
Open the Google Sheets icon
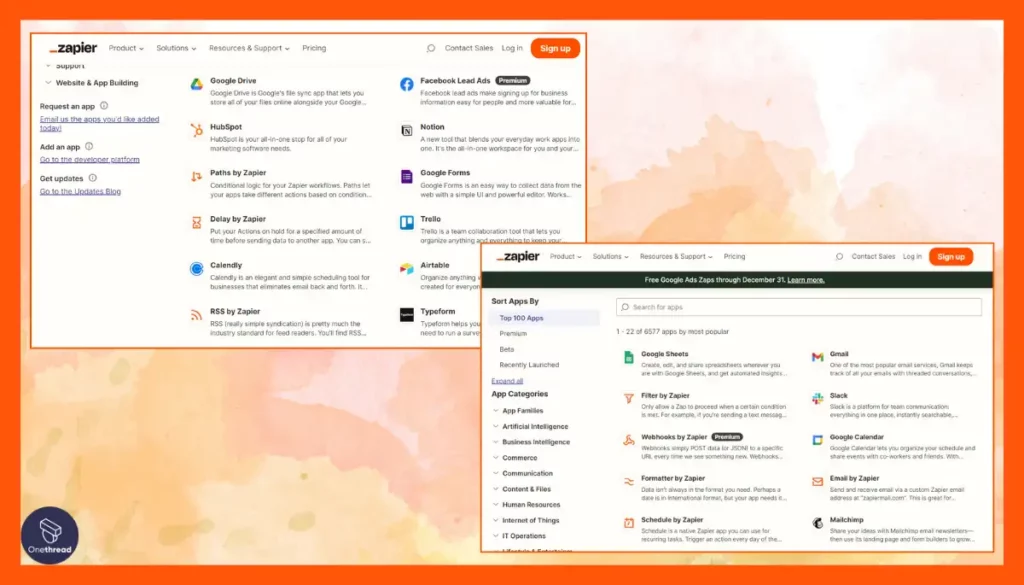pyautogui.click(x=628, y=357)
